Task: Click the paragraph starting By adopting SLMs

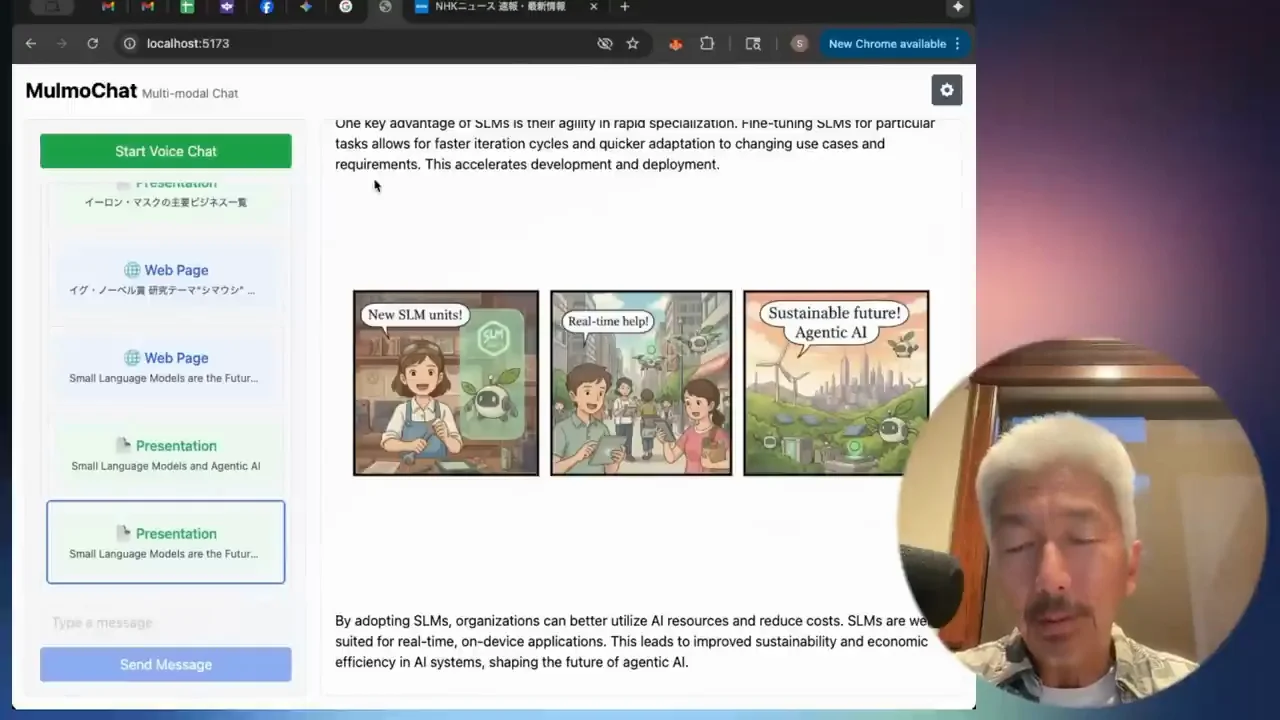Action: tap(635, 641)
